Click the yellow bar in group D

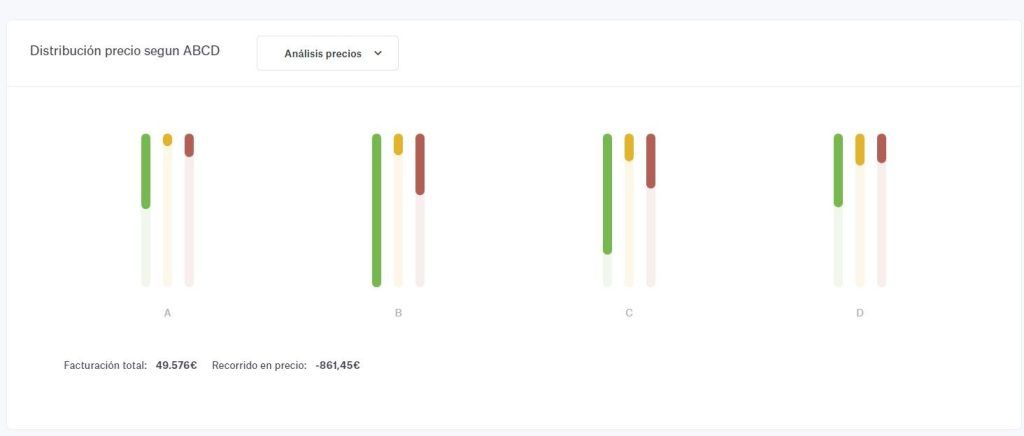(x=859, y=149)
